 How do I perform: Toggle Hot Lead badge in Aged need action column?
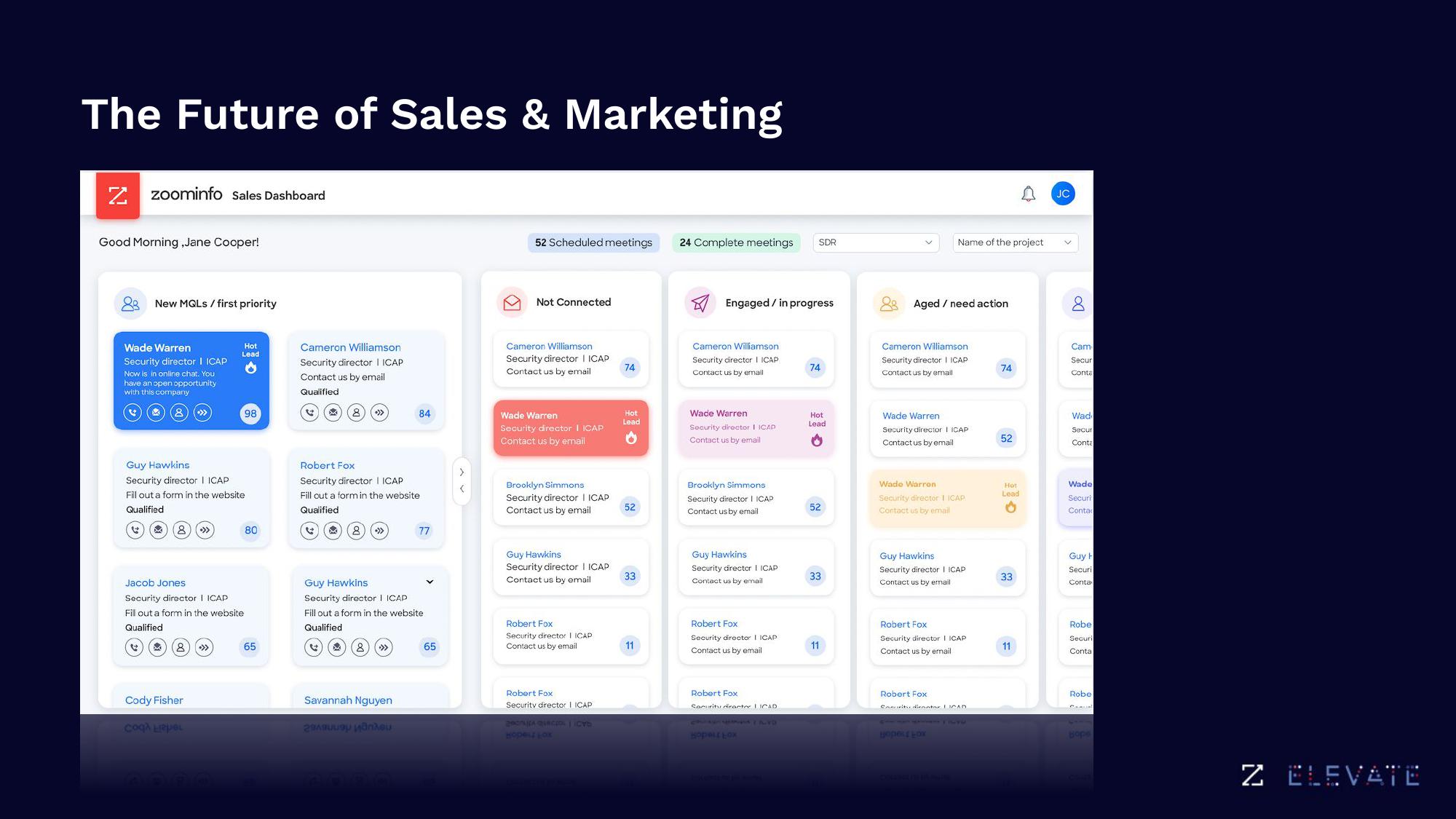[1009, 497]
